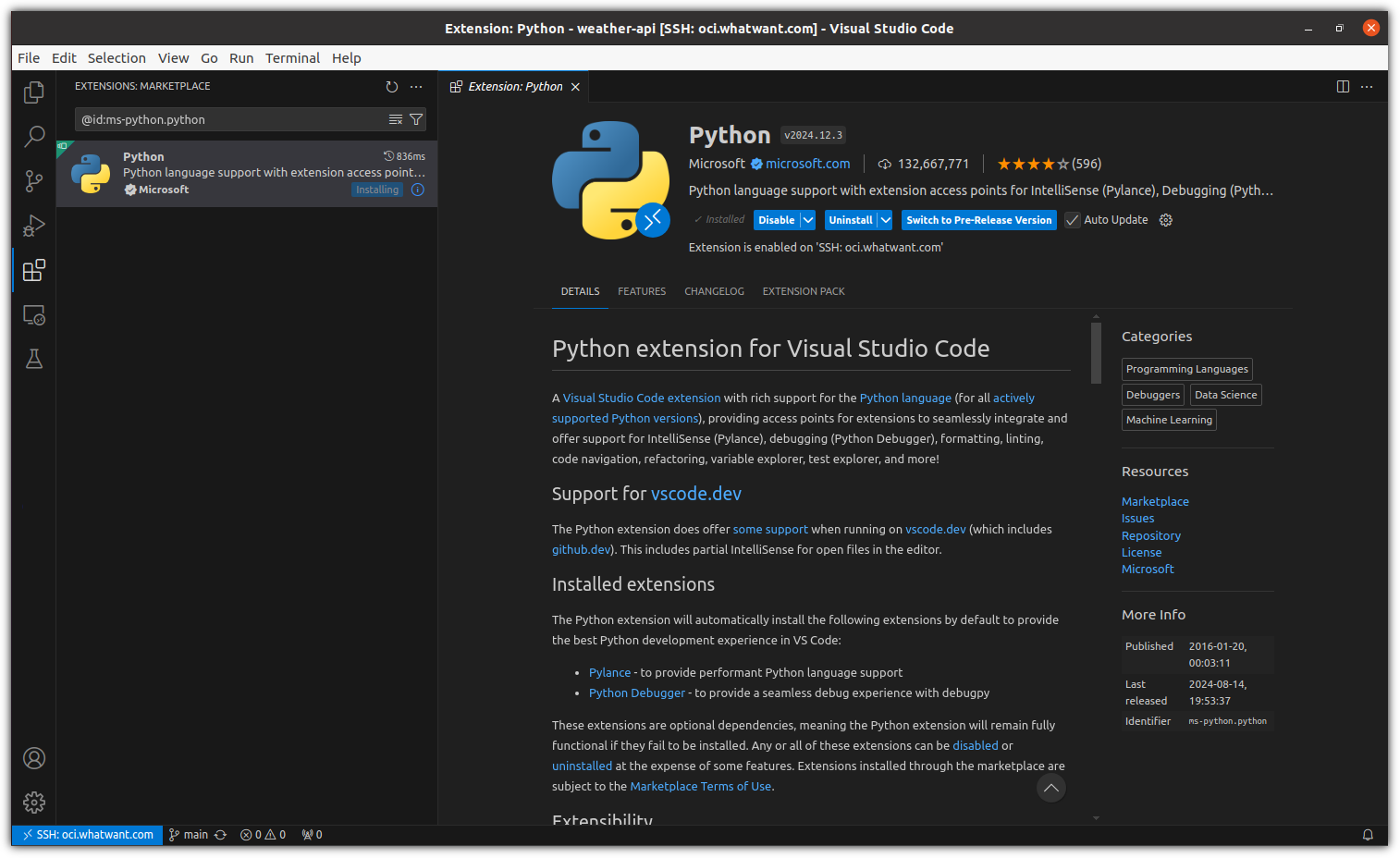The height and width of the screenshot is (858, 1400).
Task: Open the Pylance link
Action: click(x=609, y=673)
